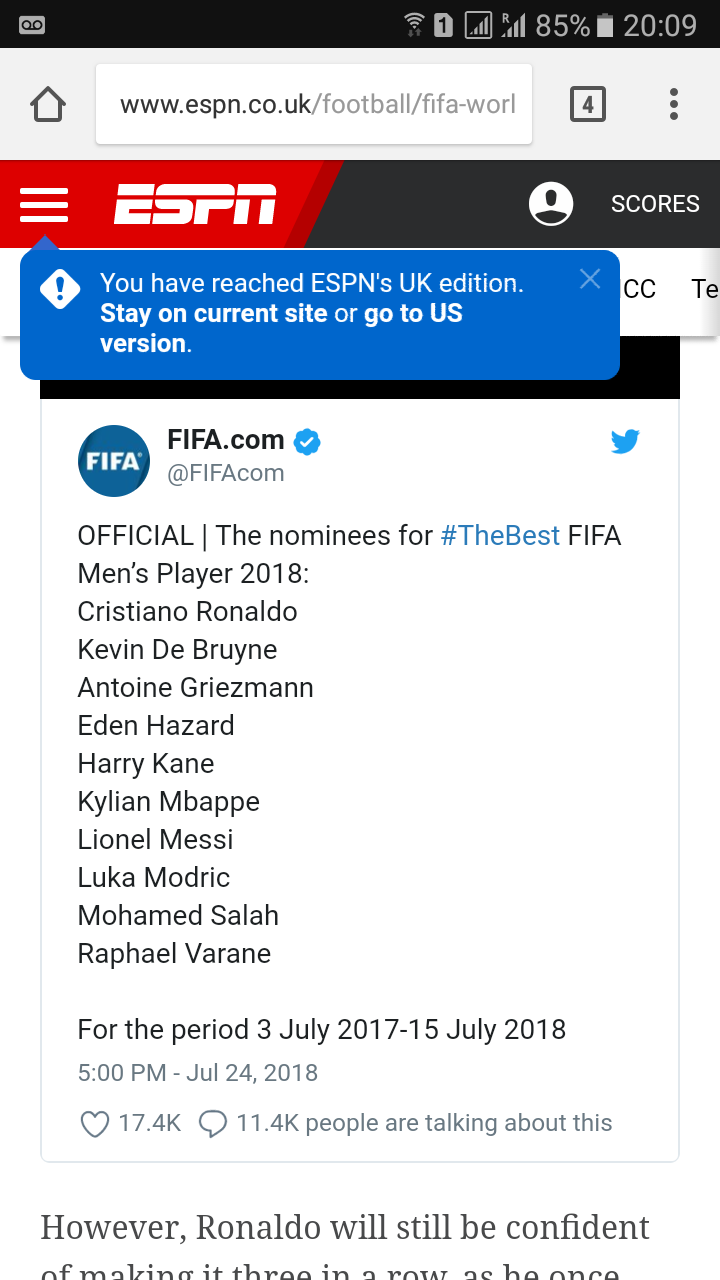720x1280 pixels.
Task: Tap the browser home icon
Action: point(48,104)
